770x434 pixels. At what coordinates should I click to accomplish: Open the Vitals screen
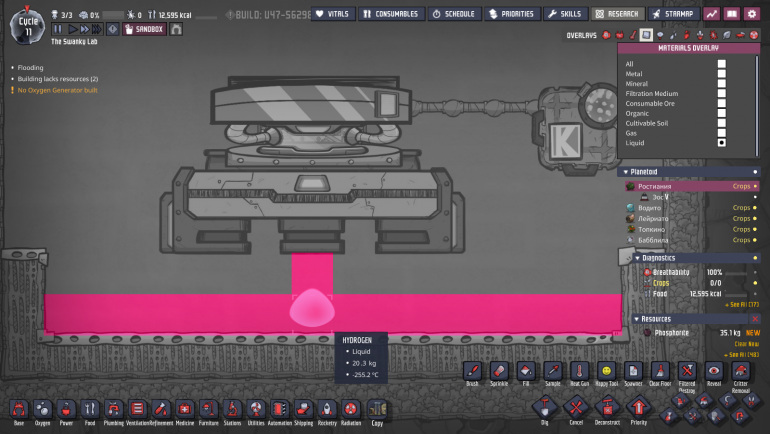coord(333,14)
